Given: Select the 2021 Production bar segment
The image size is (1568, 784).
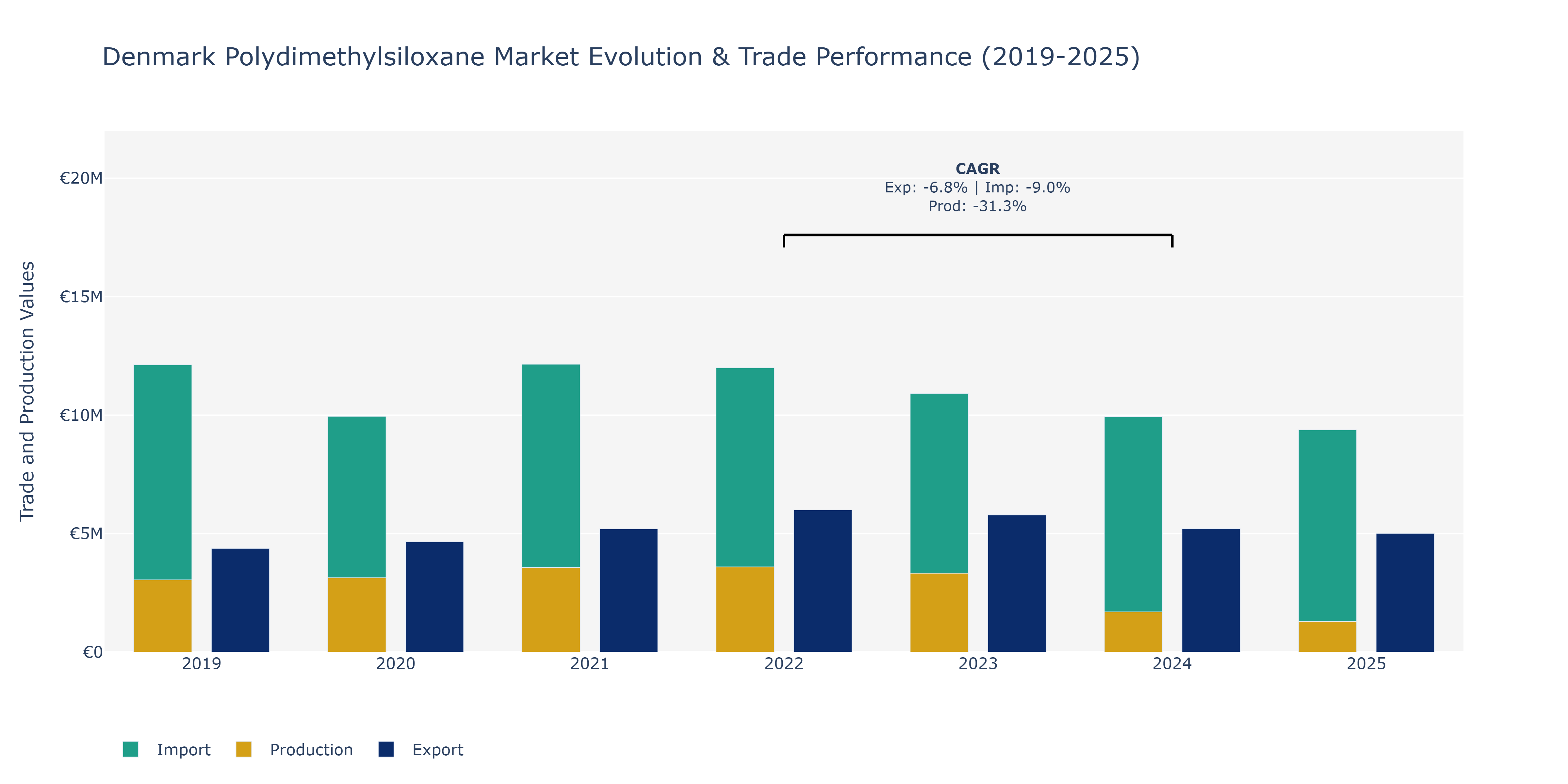Looking at the screenshot, I should (551, 610).
